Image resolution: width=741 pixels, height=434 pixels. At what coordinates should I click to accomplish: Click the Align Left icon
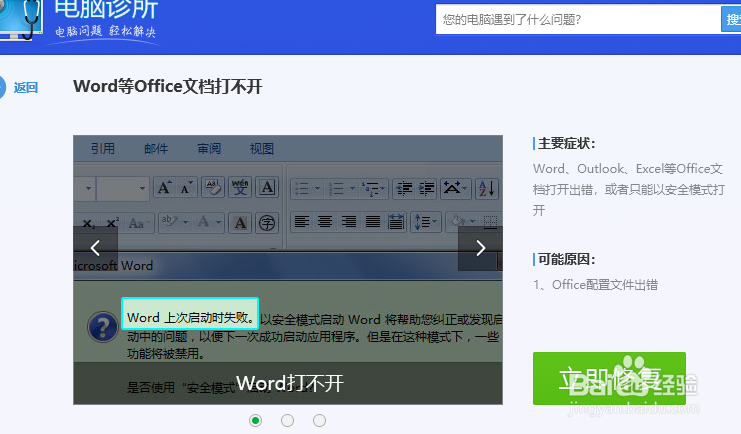[302, 221]
